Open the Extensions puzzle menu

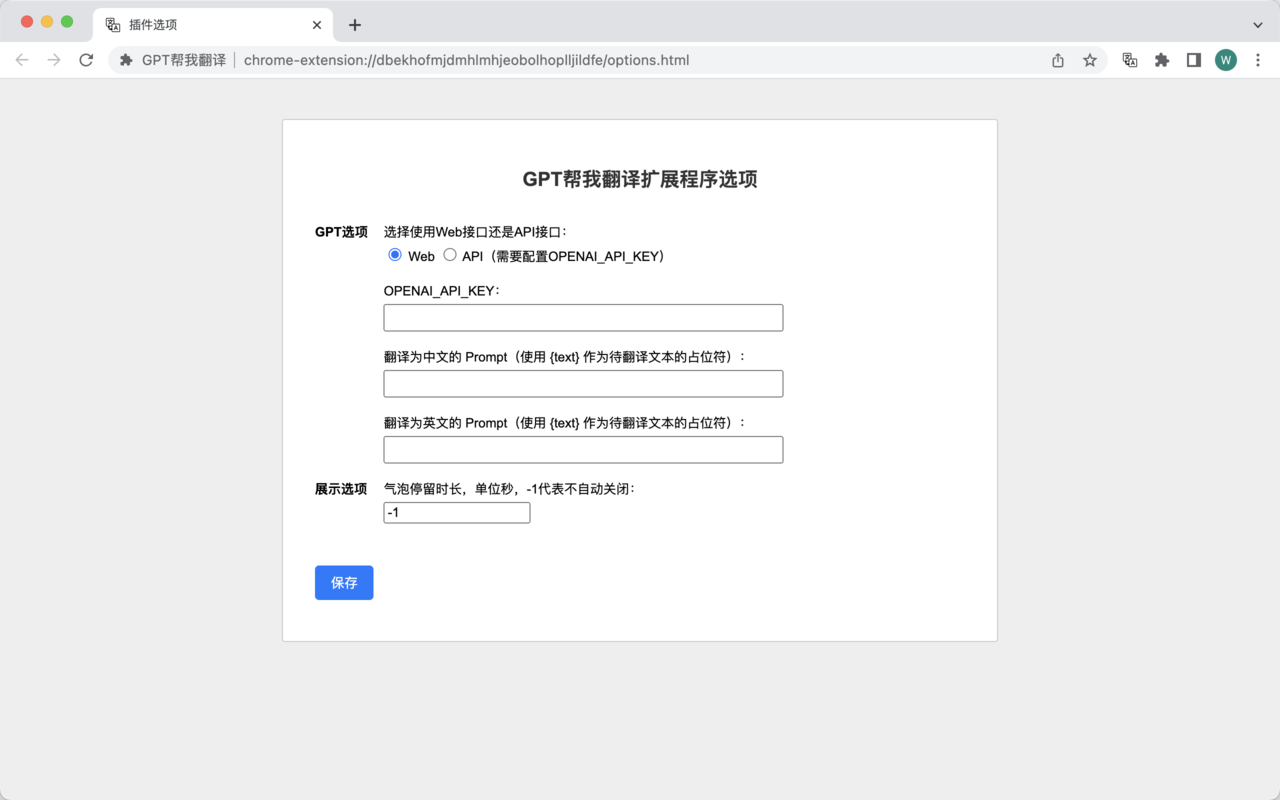(x=1162, y=60)
